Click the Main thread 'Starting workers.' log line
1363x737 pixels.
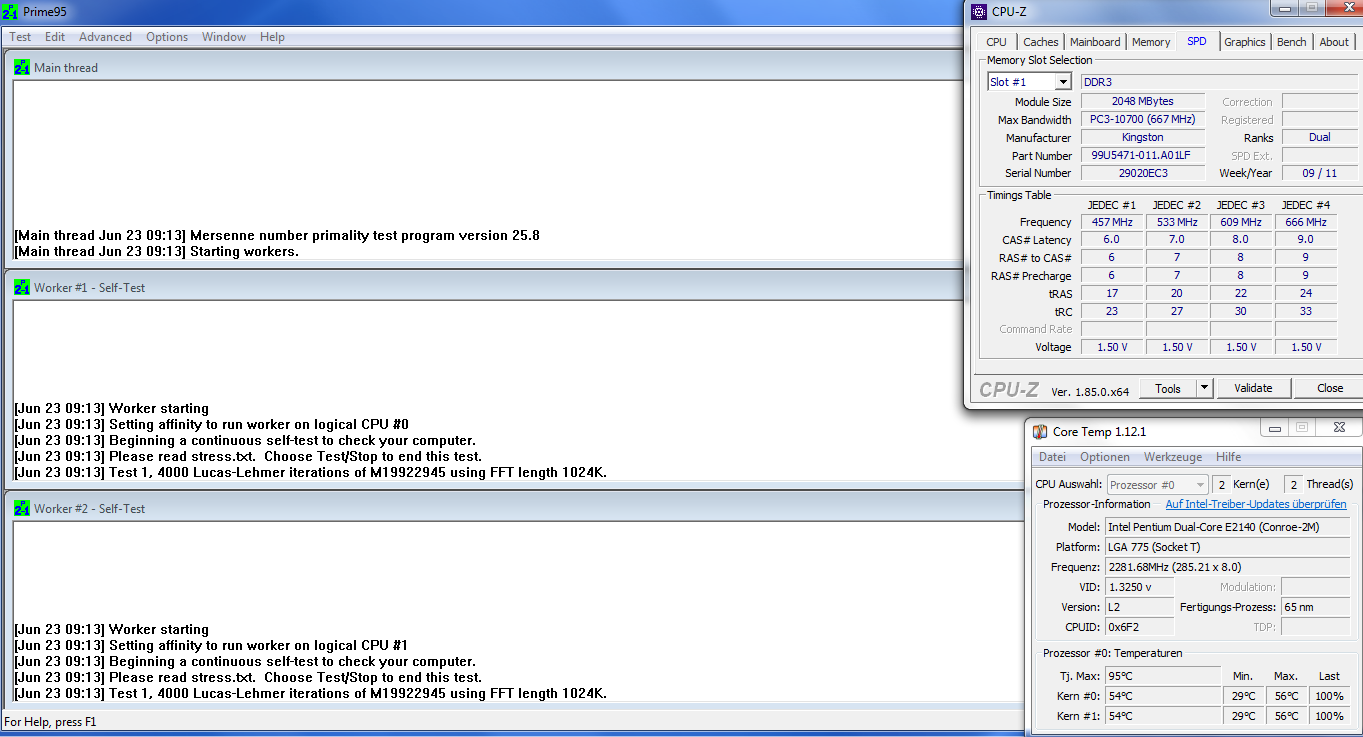pos(157,252)
